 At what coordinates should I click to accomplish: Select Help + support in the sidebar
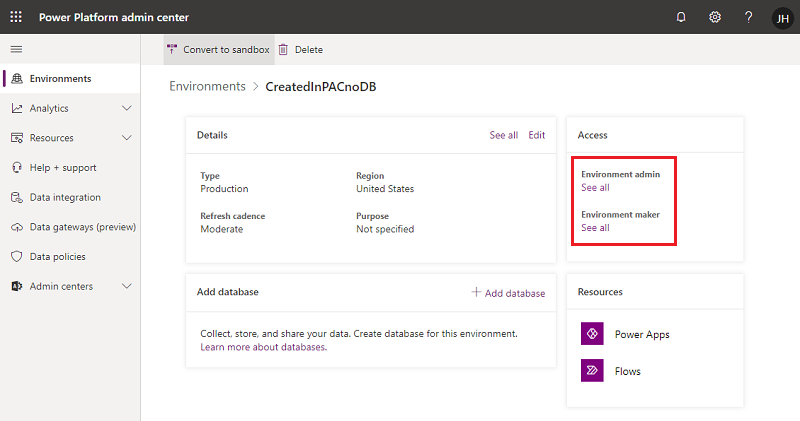(70, 167)
